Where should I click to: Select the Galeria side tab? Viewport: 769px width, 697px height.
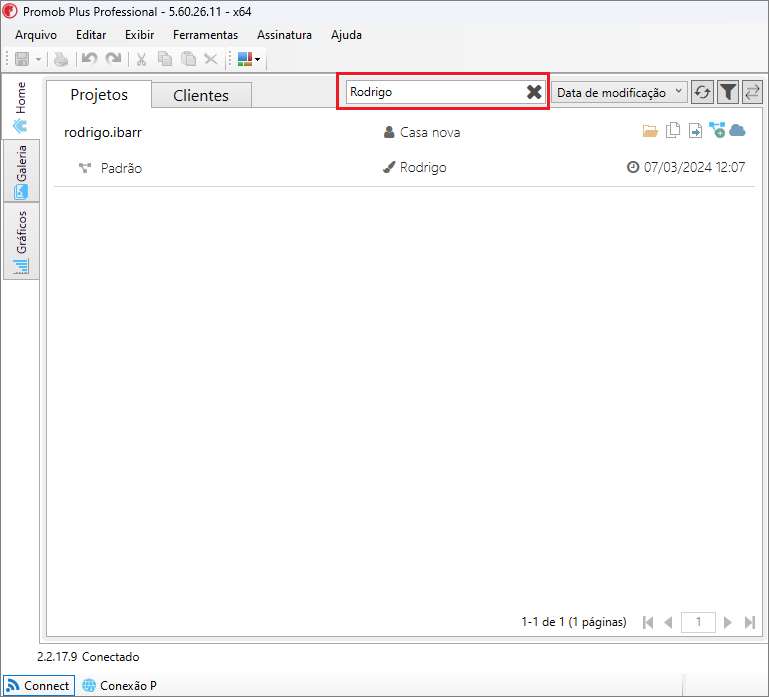point(21,171)
